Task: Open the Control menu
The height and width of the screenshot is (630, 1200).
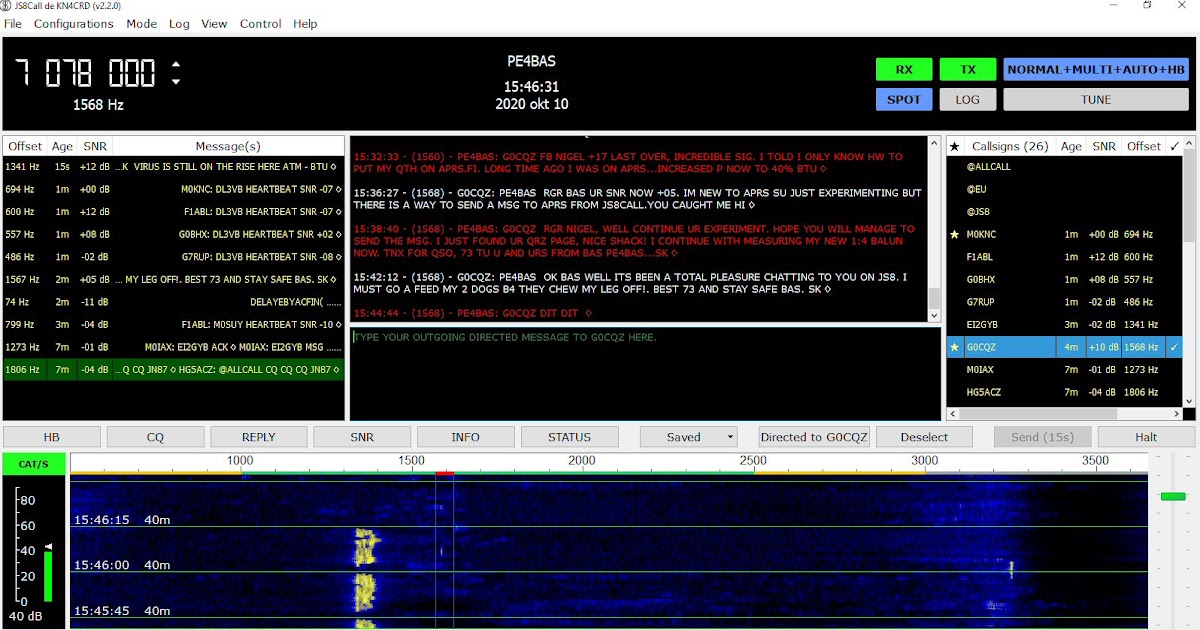Action: 260,24
